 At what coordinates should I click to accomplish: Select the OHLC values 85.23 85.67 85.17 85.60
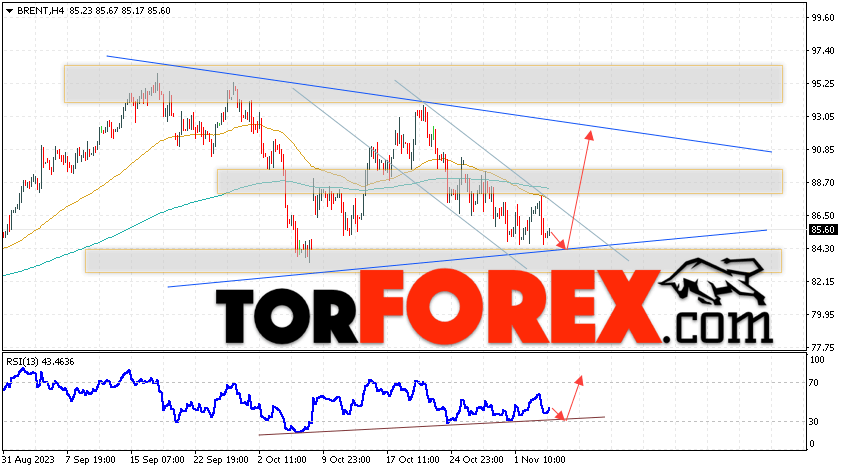pos(120,11)
